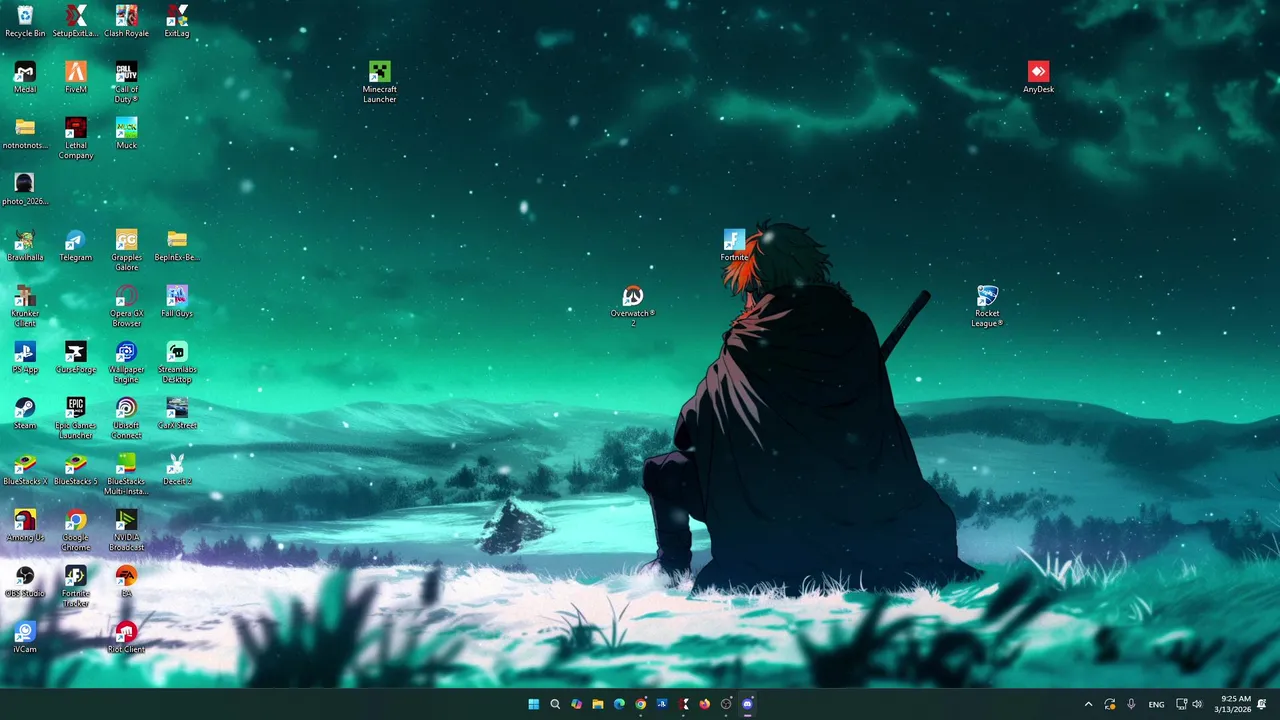Screen dimensions: 1280x720
Task: Select the BlueStacks 5 shortcut
Action: (x=76, y=469)
